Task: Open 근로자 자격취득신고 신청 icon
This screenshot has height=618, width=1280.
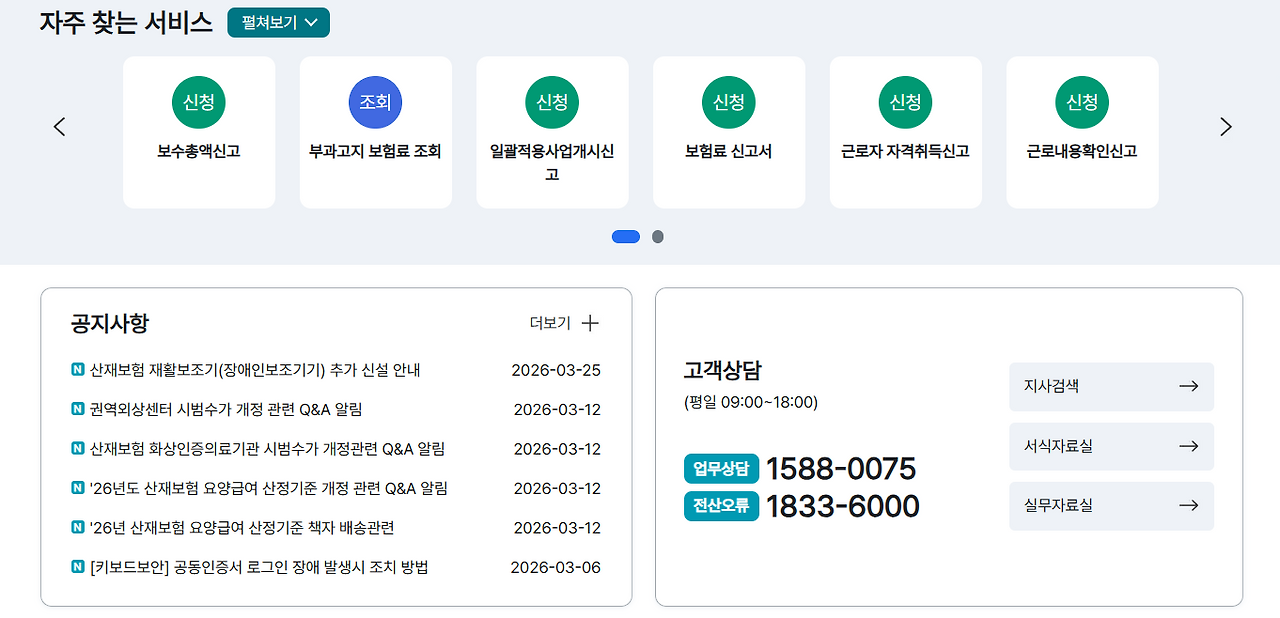Action: coord(905,102)
